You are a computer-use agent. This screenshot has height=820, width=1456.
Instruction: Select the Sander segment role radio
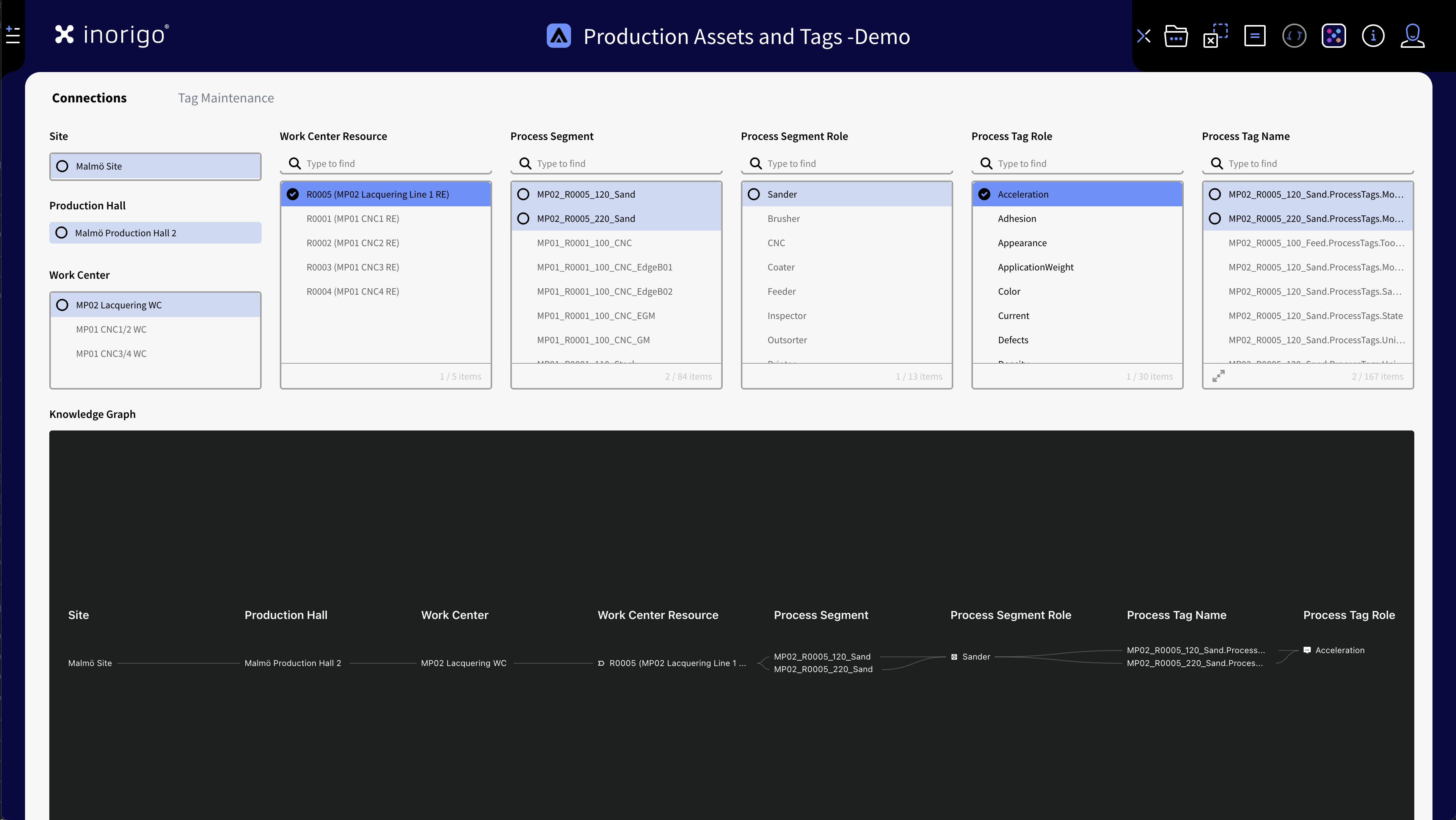[753, 194]
